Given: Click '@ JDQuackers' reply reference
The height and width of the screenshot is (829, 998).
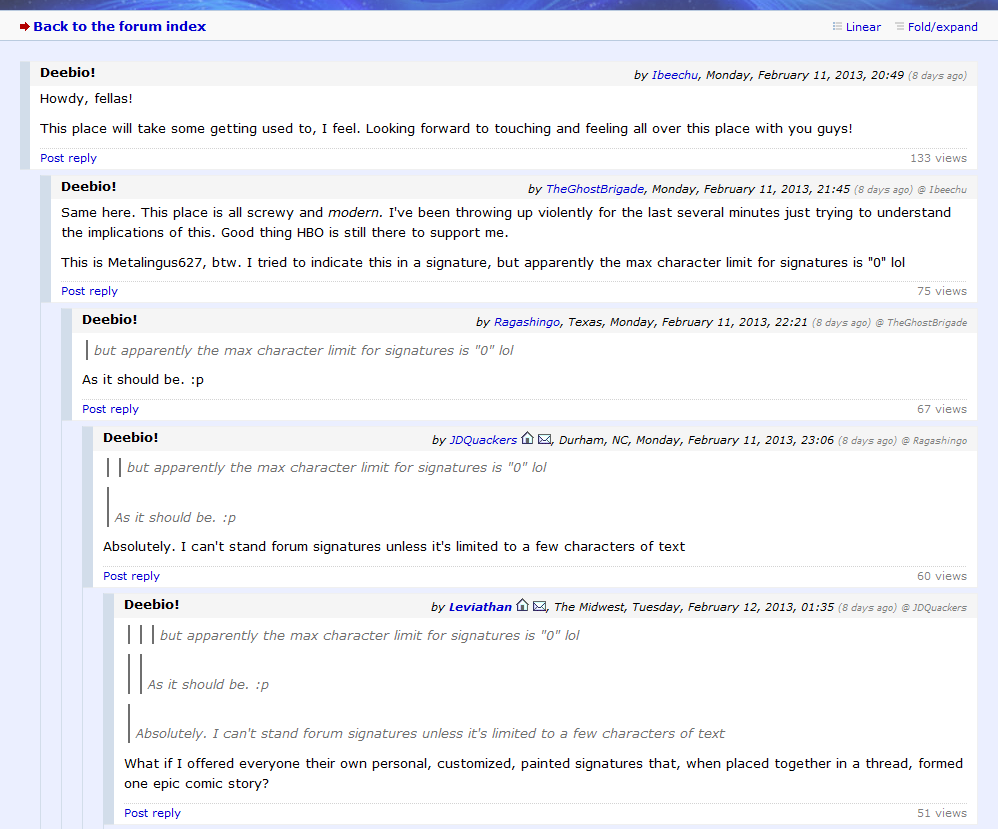Looking at the screenshot, I should coord(934,607).
